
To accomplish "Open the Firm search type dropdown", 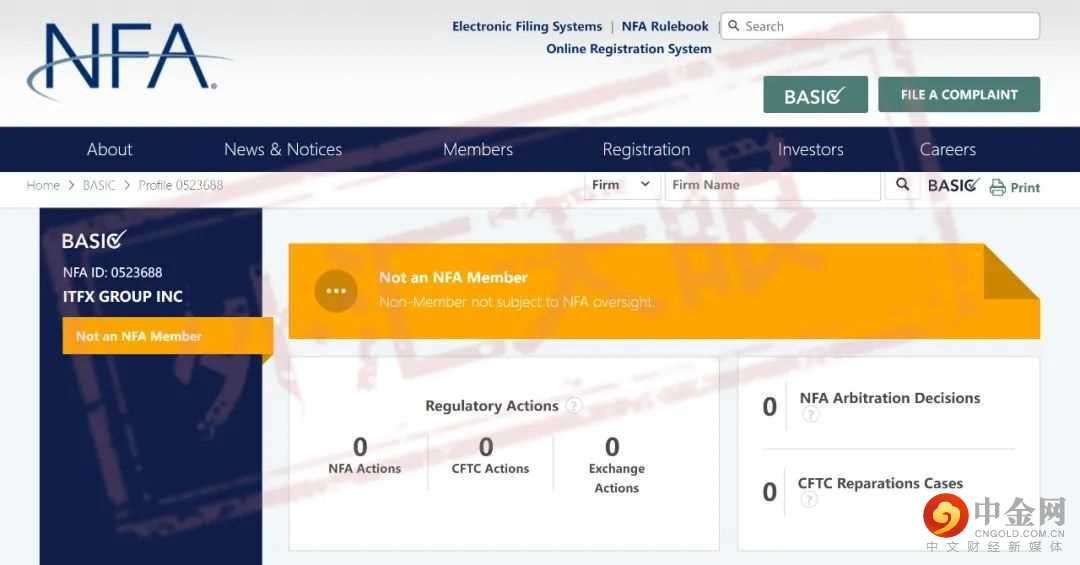I will [622, 185].
